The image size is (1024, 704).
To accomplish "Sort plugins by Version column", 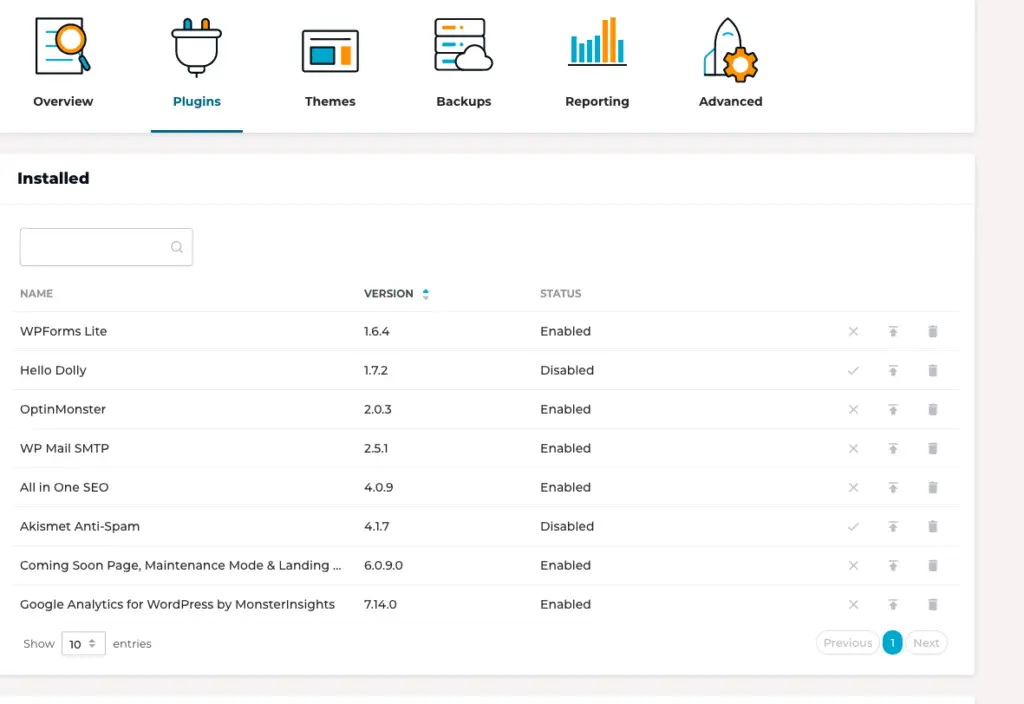I will [396, 294].
